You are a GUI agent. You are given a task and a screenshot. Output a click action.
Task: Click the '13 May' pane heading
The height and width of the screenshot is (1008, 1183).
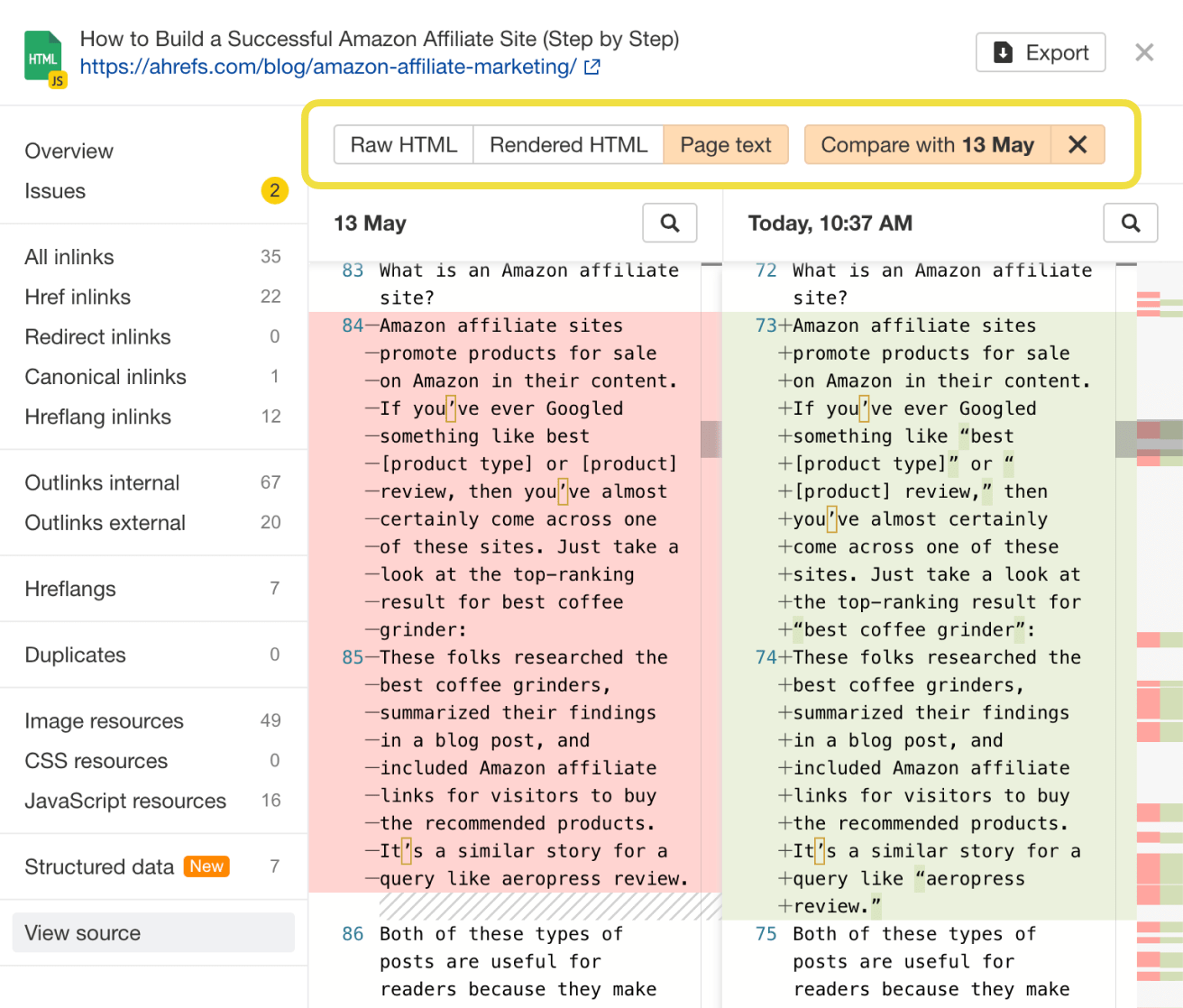(x=370, y=223)
